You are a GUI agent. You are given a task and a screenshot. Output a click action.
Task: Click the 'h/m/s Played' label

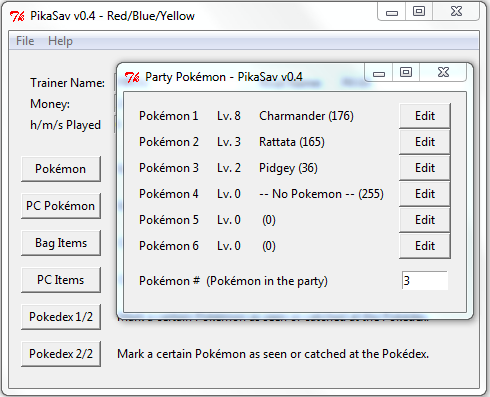click(65, 125)
